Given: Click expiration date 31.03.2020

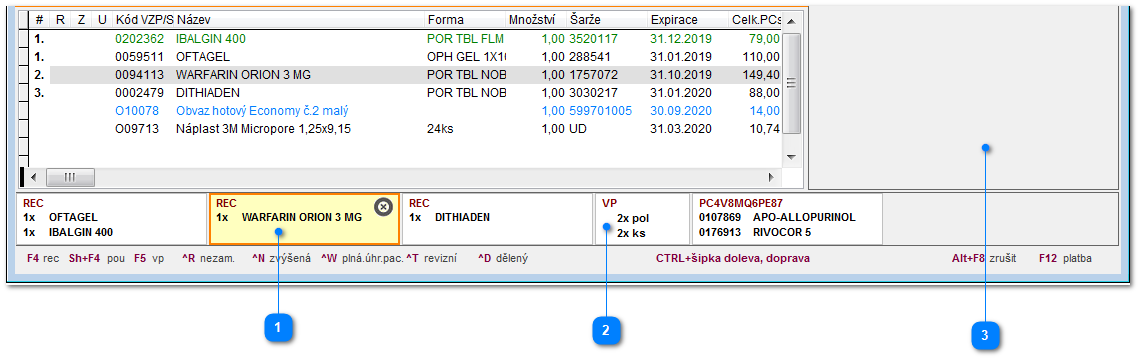Looking at the screenshot, I should [x=681, y=129].
